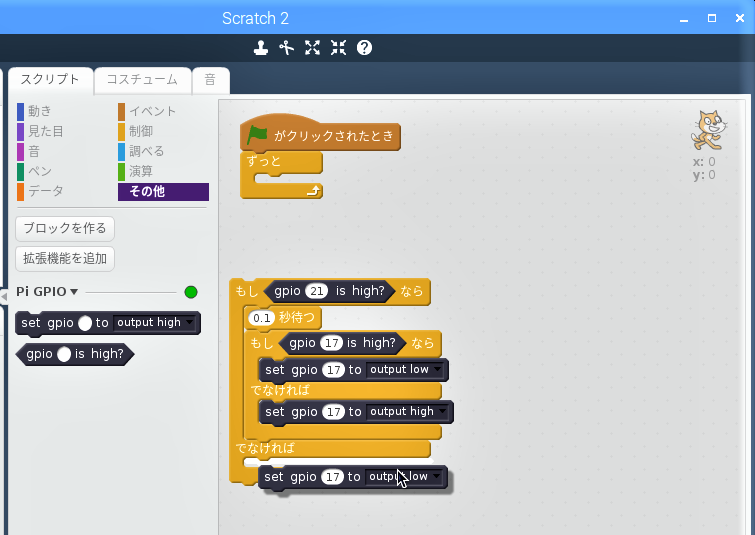Minimize the Scratch 2 window
Viewport: 755px width, 535px height.
pyautogui.click(x=684, y=19)
